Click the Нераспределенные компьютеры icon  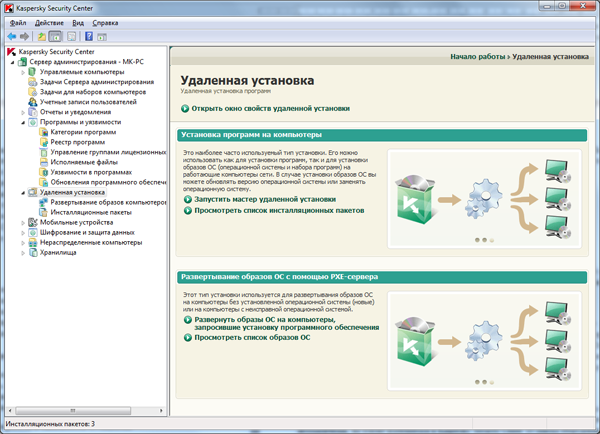[33, 243]
